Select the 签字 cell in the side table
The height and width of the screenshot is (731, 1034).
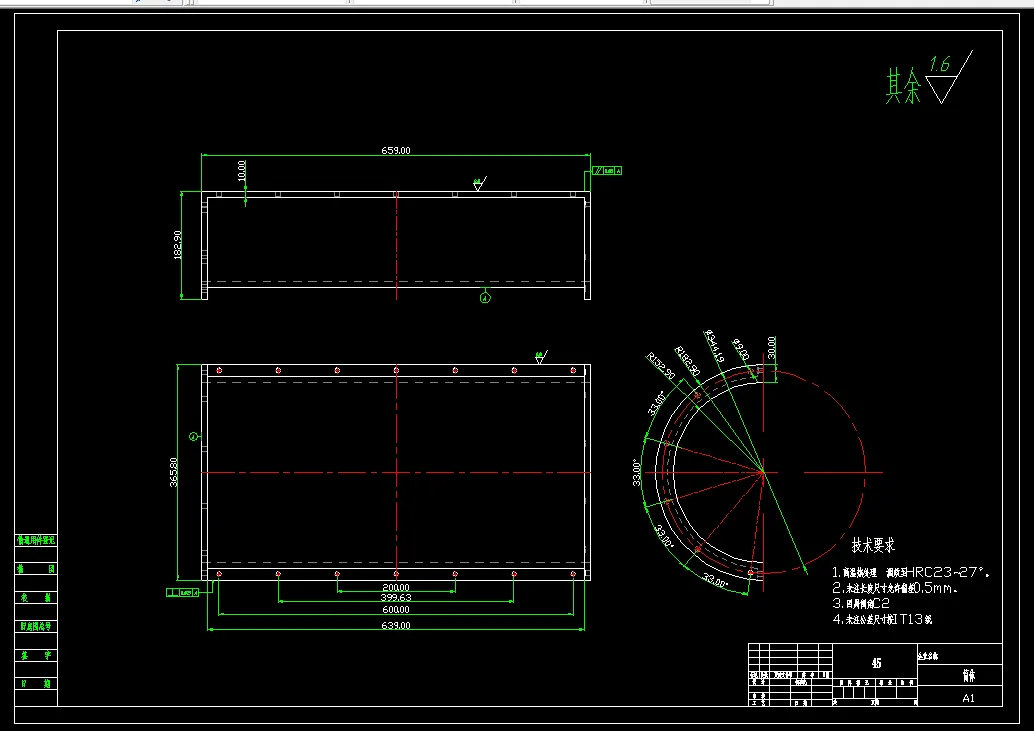36,655
